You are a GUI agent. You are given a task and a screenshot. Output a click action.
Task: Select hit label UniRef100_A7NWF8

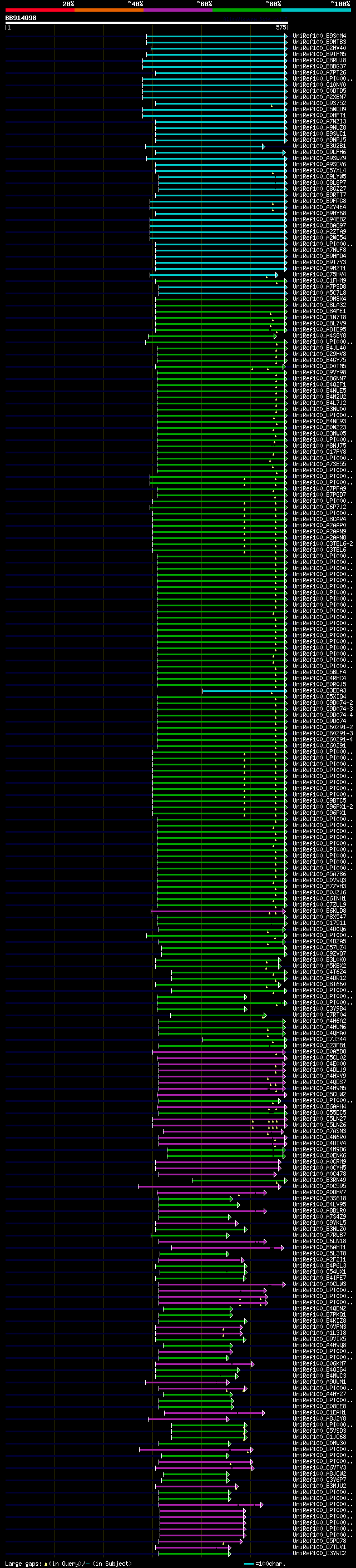[319, 250]
